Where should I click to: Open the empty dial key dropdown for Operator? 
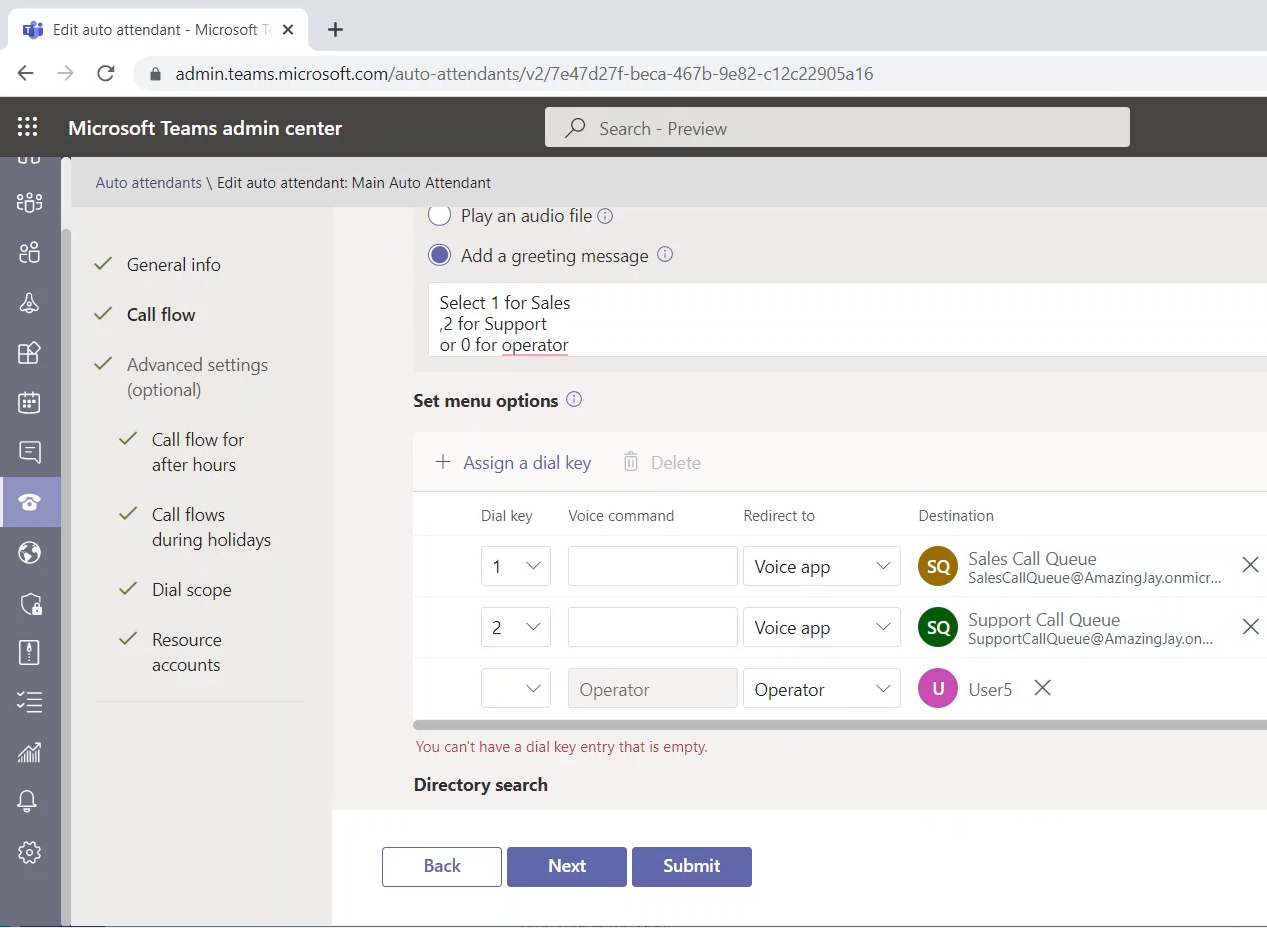515,689
